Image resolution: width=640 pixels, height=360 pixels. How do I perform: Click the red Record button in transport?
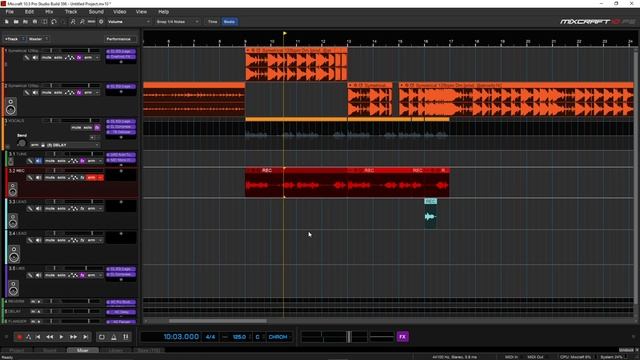click(x=19, y=337)
